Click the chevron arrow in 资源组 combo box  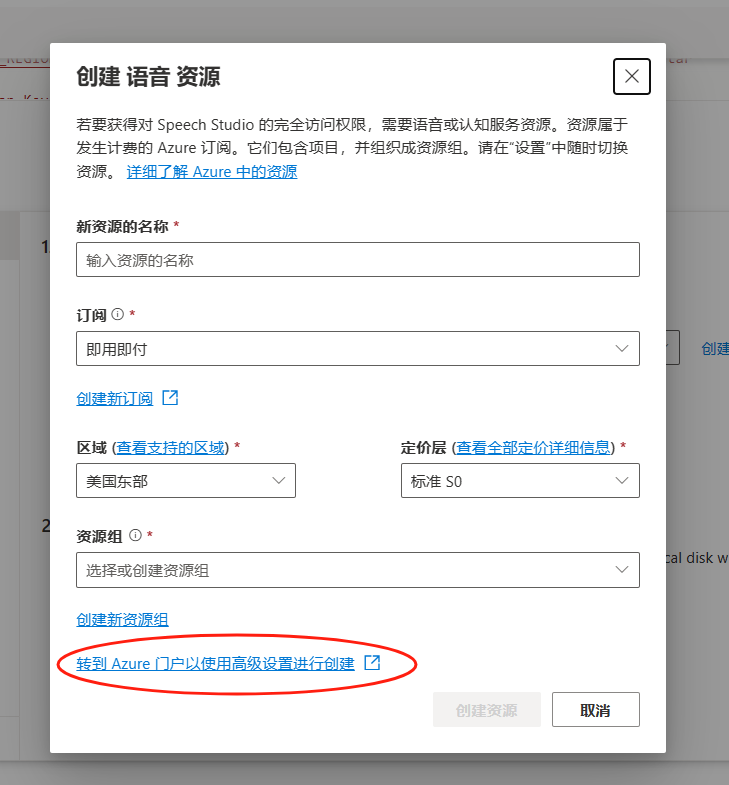point(622,570)
